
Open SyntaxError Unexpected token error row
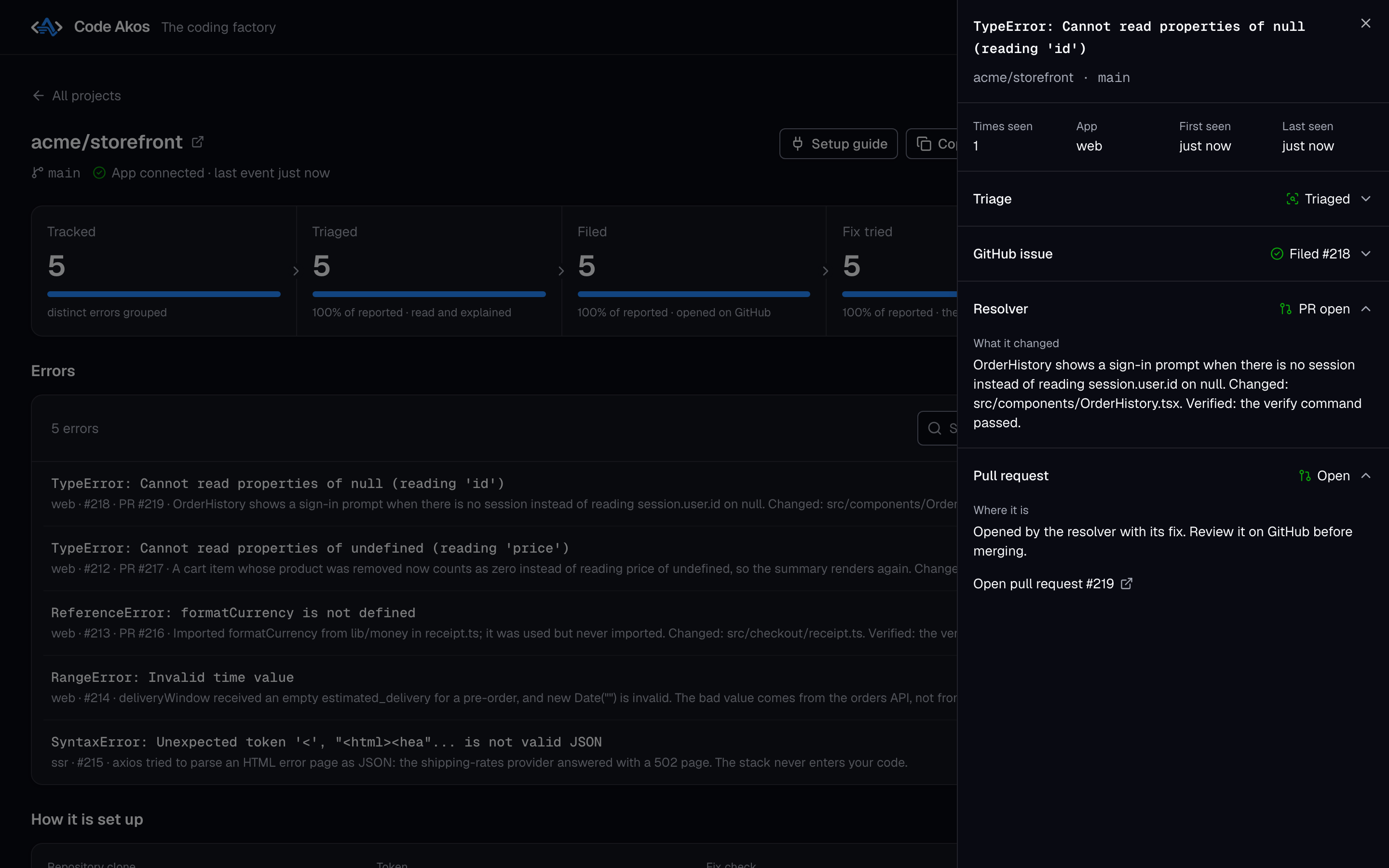coord(500,752)
